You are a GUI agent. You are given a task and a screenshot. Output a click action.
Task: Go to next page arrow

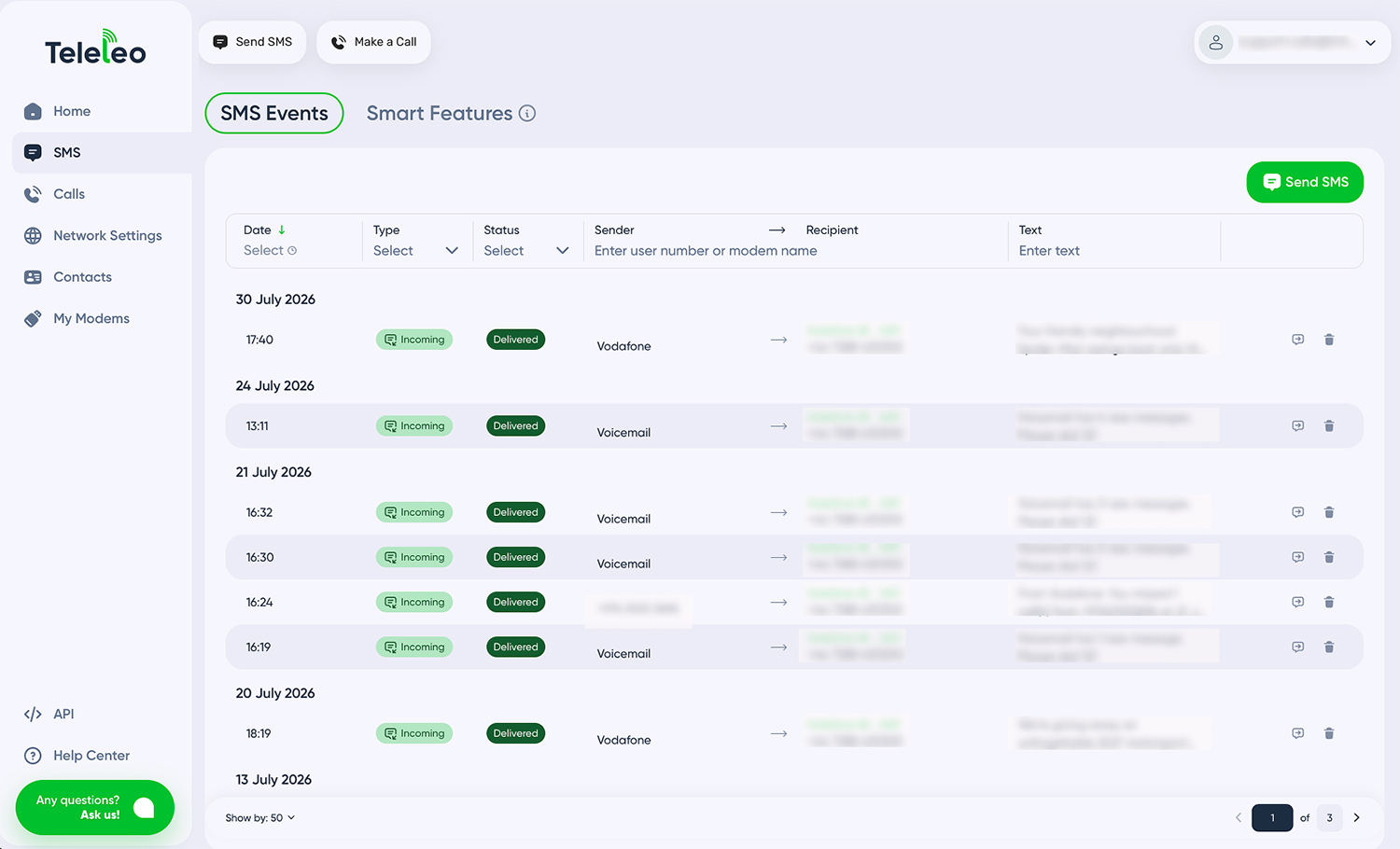click(x=1357, y=818)
